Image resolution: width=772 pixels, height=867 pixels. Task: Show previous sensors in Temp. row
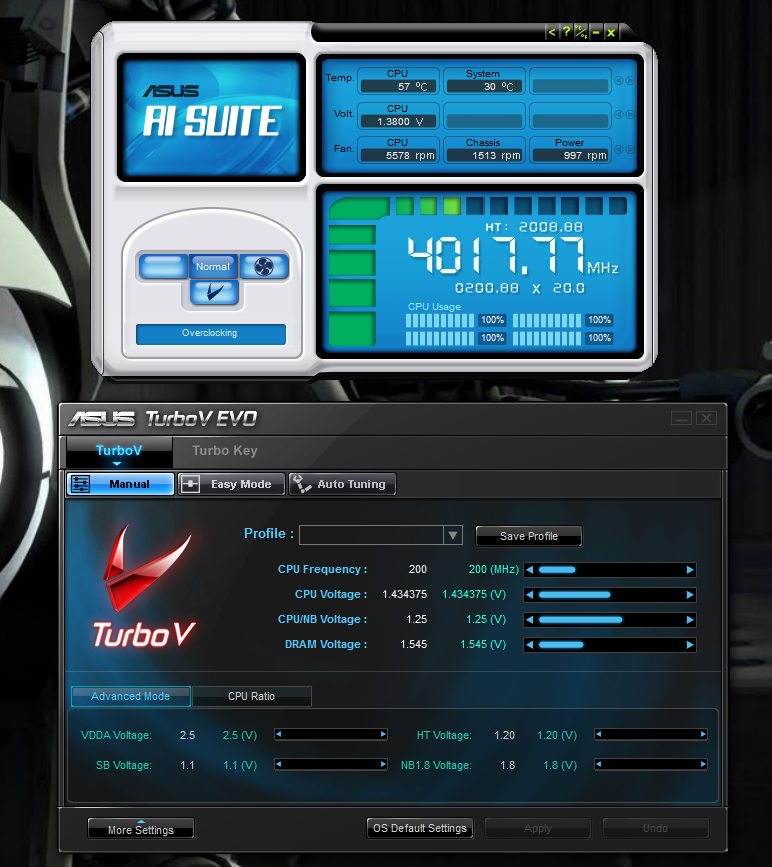click(x=619, y=80)
